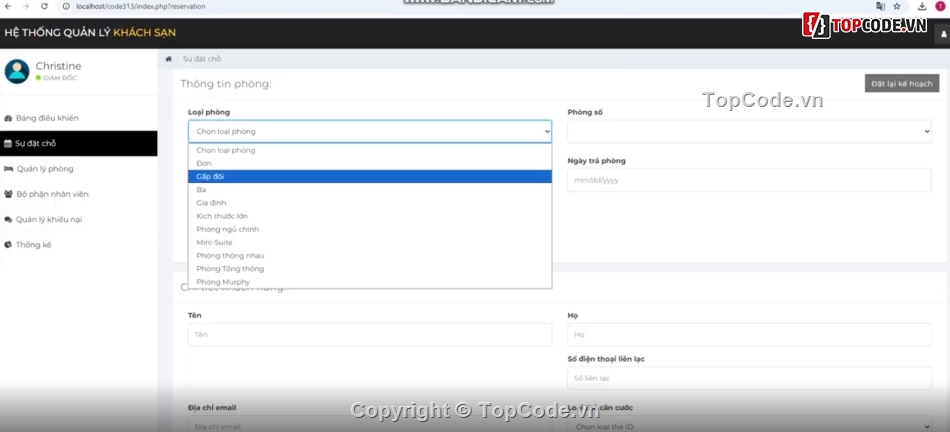This screenshot has height=432, width=950.
Task: Open Bảng điều khiển in the sidebar
Action: click(x=46, y=118)
